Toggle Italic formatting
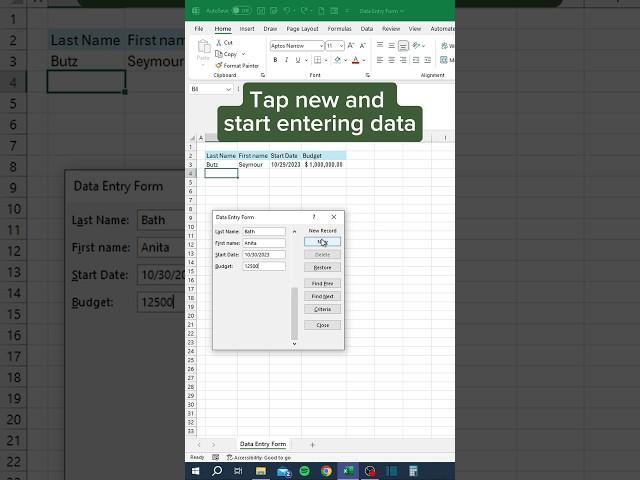 tap(287, 60)
